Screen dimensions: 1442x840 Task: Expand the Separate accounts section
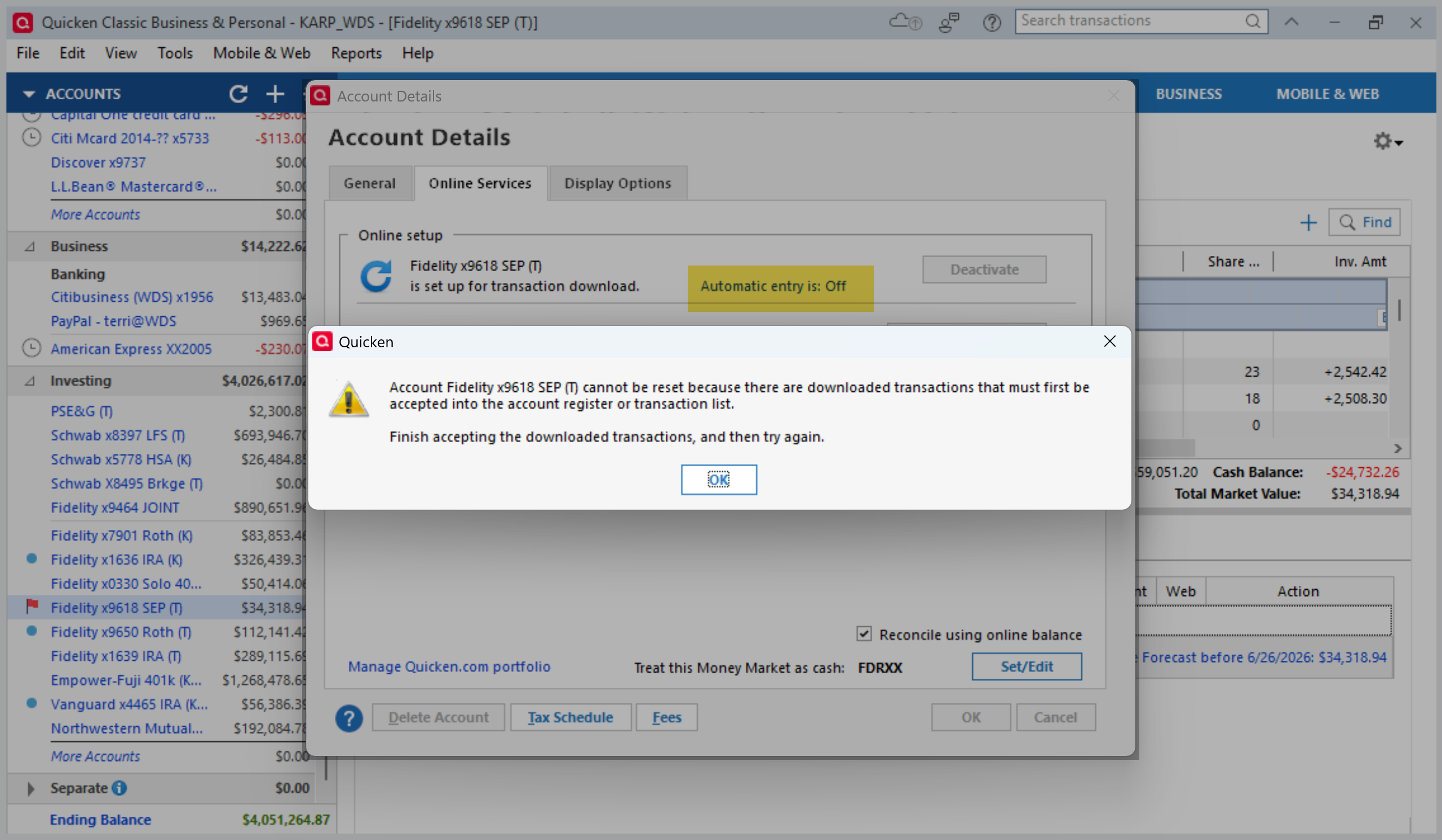[x=30, y=788]
